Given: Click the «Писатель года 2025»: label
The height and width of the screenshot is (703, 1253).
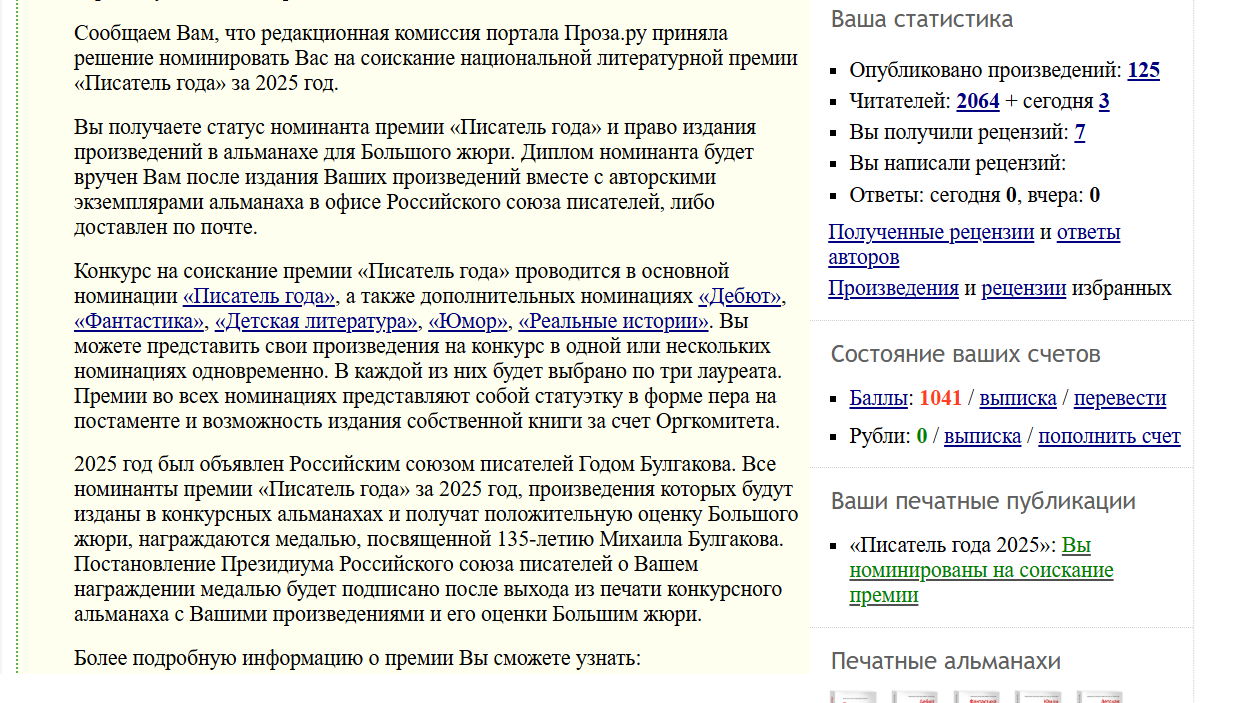Looking at the screenshot, I should click(953, 545).
